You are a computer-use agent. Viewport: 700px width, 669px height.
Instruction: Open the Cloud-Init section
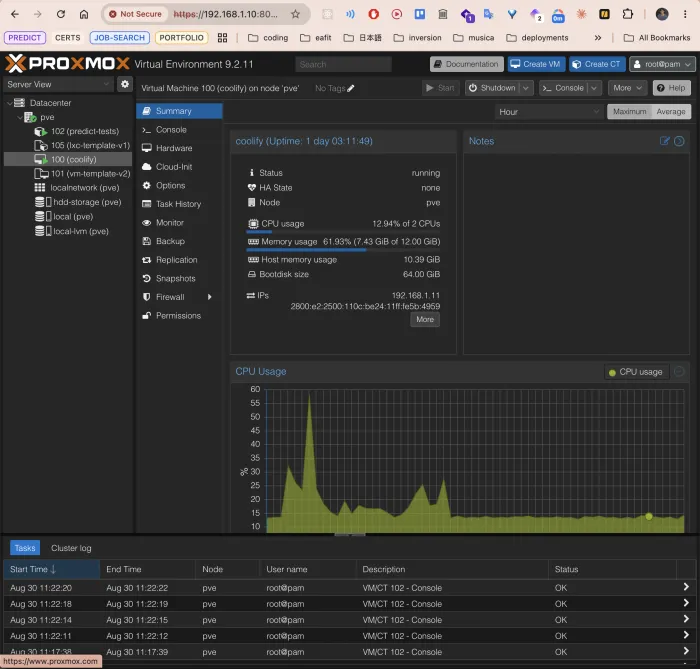(179, 167)
